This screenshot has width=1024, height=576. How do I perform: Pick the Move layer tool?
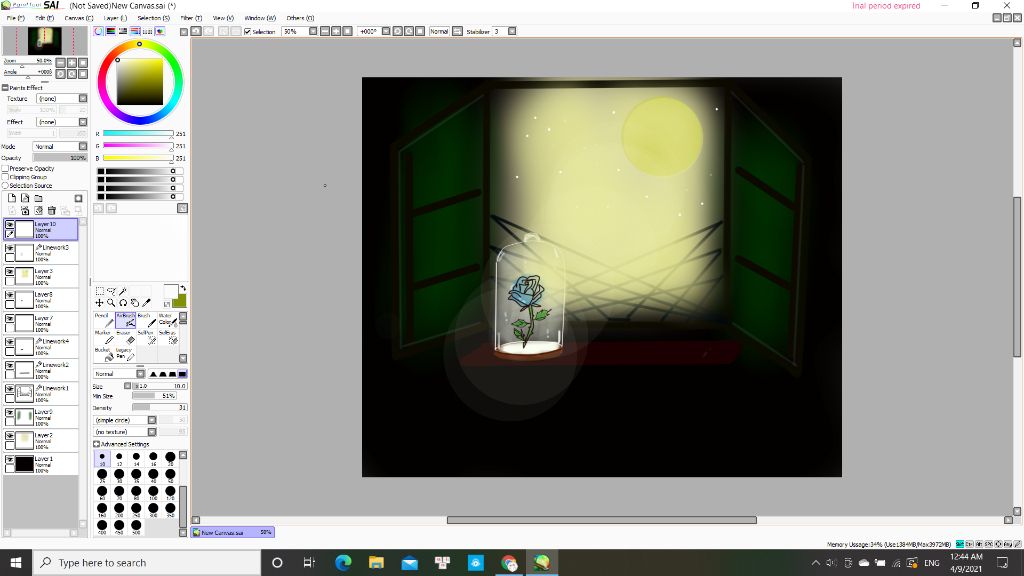[99, 303]
